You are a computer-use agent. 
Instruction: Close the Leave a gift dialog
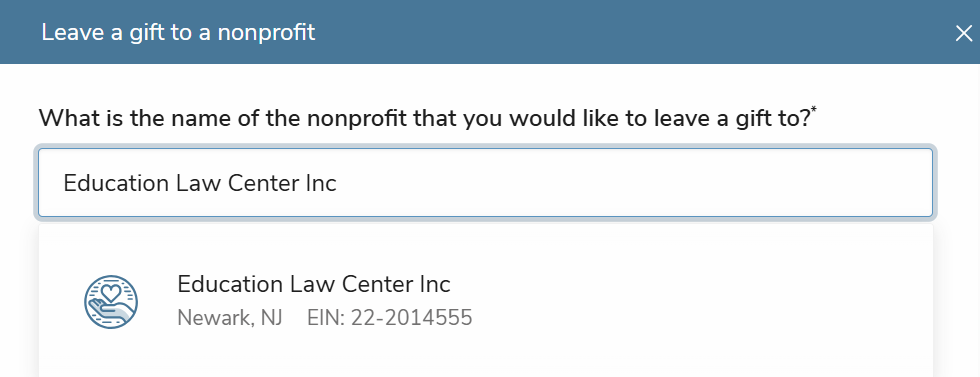964,33
